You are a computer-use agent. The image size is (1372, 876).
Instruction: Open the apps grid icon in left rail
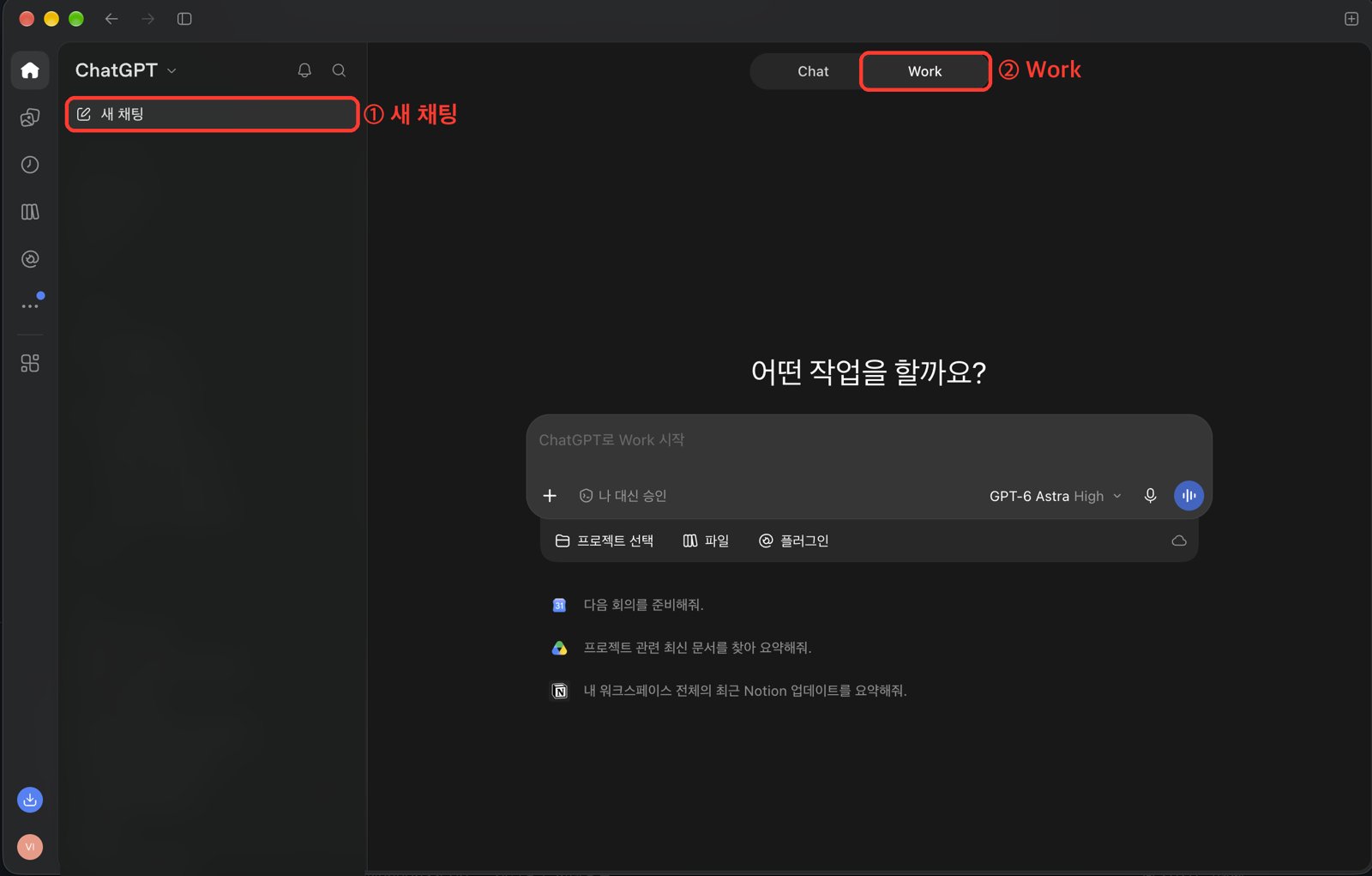pos(30,364)
